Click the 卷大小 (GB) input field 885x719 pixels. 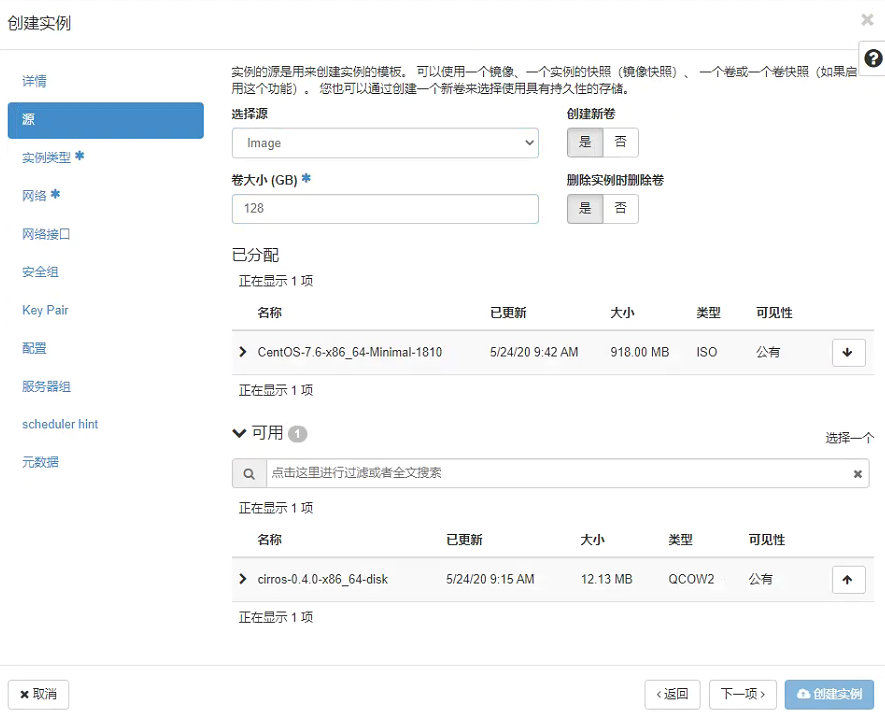click(x=385, y=209)
